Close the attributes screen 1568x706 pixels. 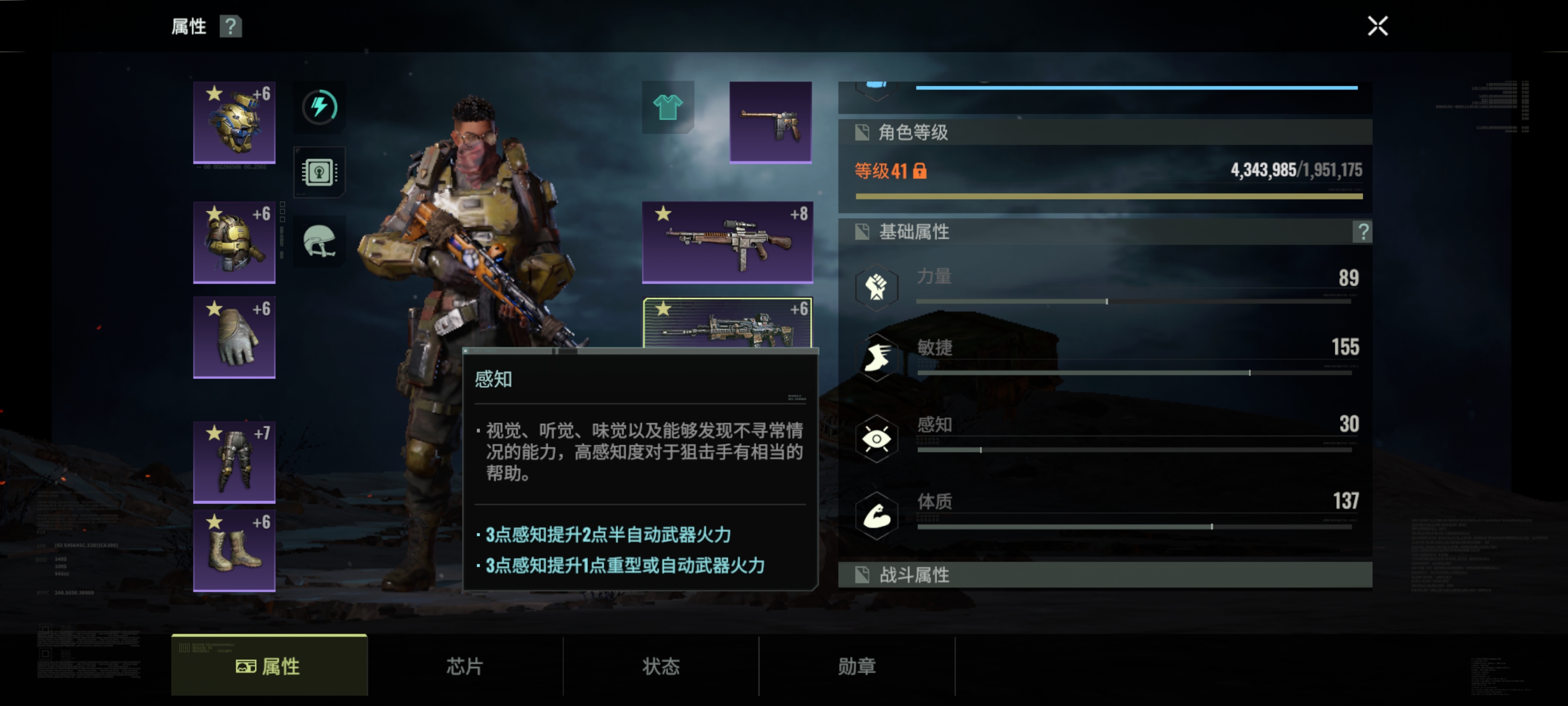1377,26
